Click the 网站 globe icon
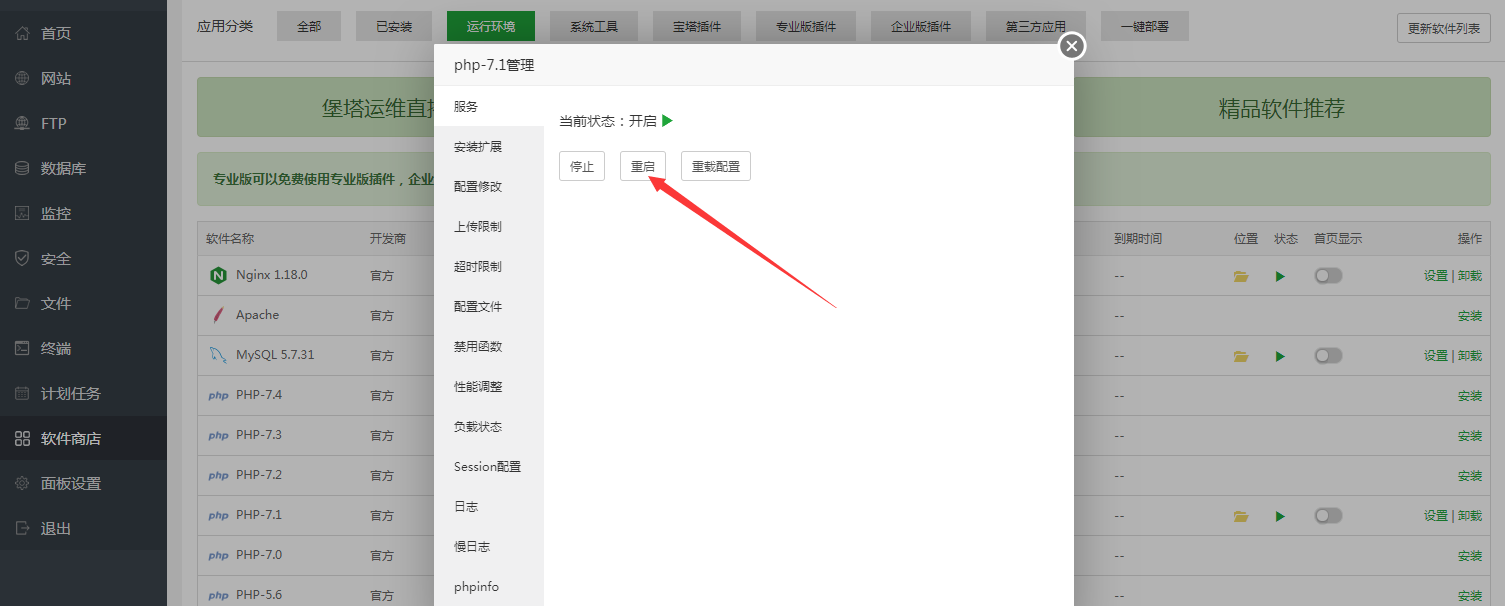The width and height of the screenshot is (1505, 606). [22, 78]
